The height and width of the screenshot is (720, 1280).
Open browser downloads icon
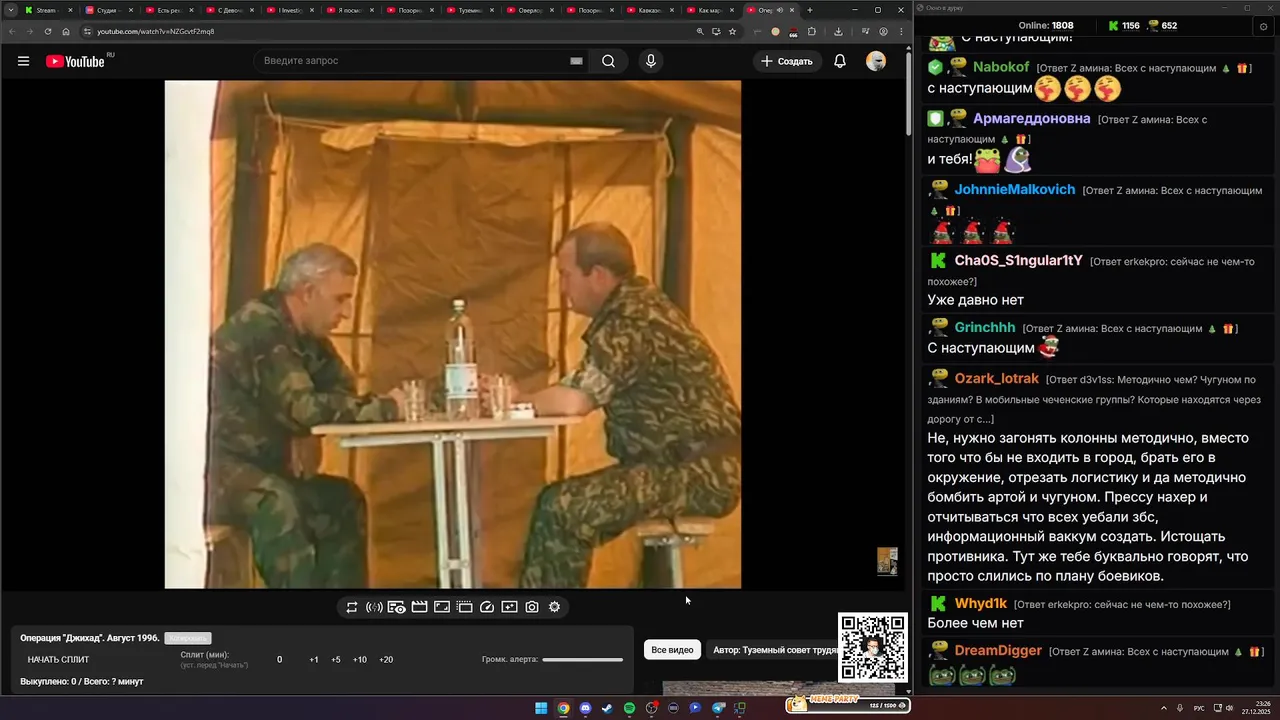838,31
